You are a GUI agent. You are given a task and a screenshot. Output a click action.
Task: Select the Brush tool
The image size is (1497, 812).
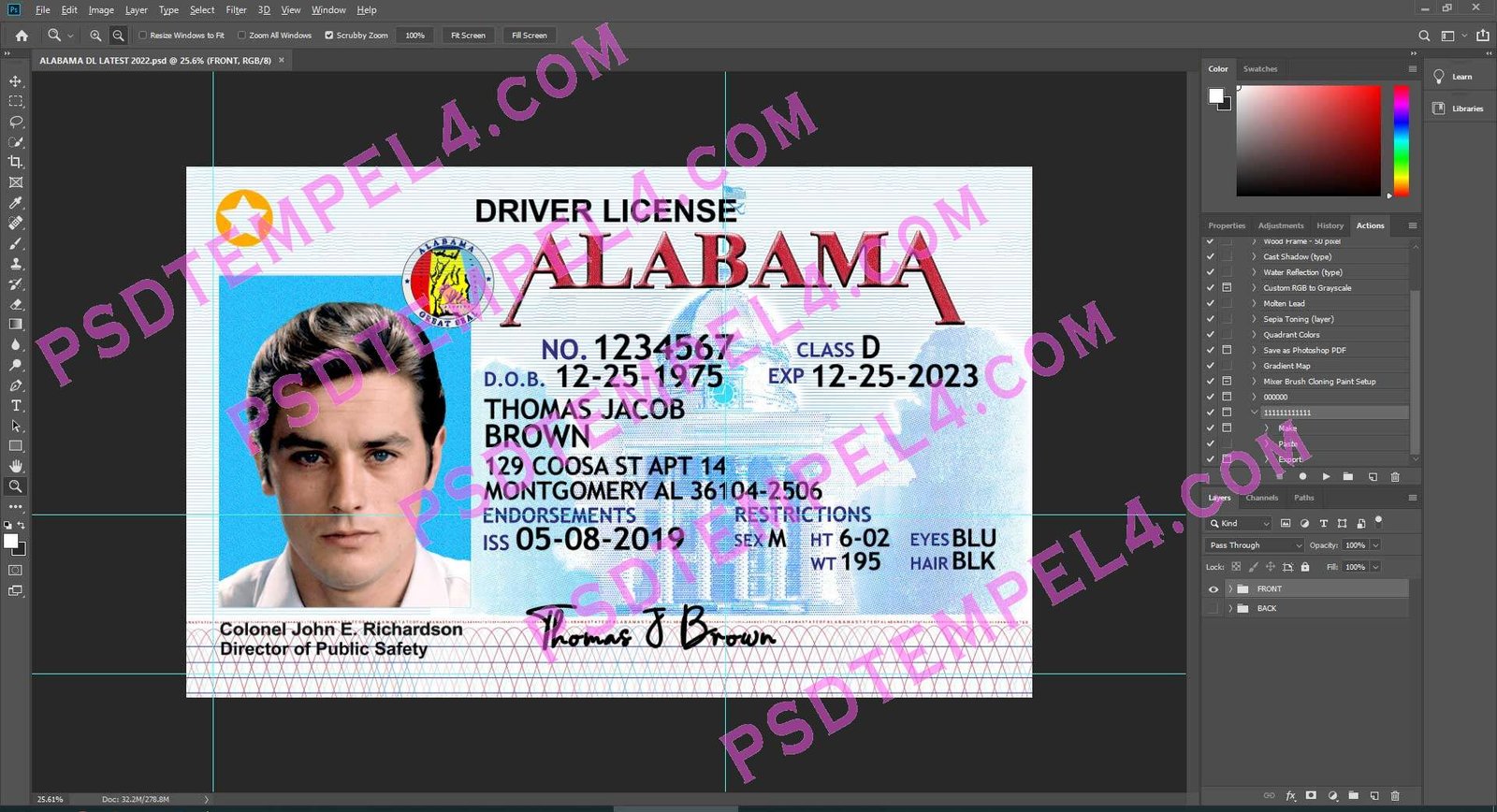[16, 243]
